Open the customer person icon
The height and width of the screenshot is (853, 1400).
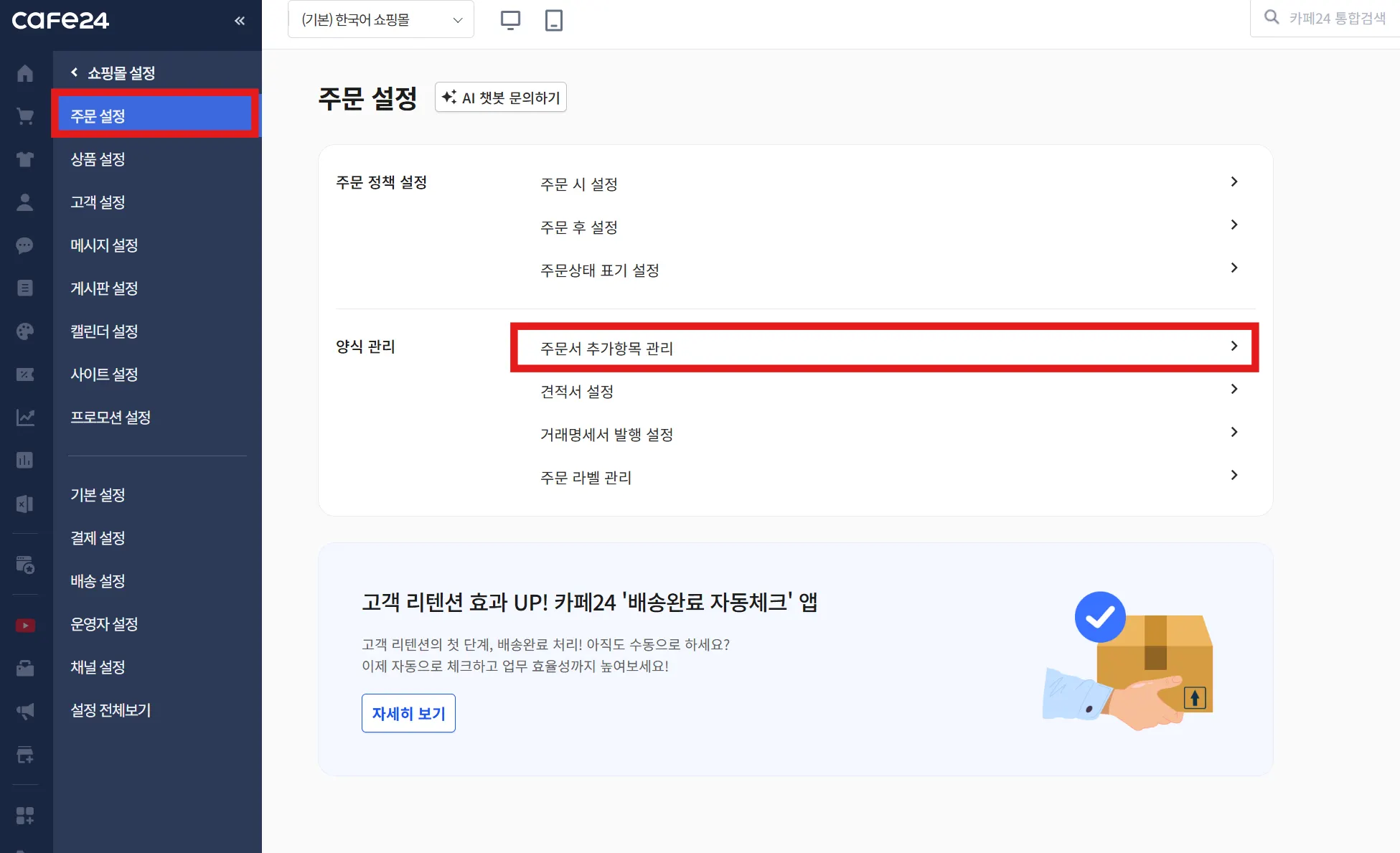click(x=25, y=202)
